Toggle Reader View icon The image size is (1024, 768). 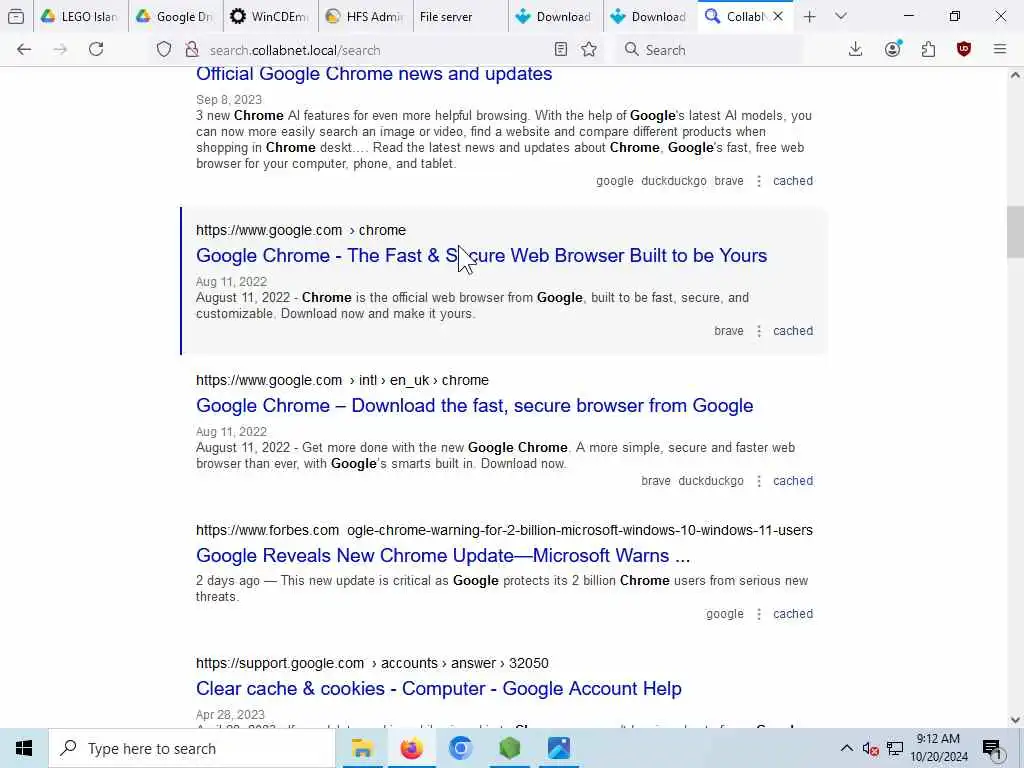tap(560, 50)
